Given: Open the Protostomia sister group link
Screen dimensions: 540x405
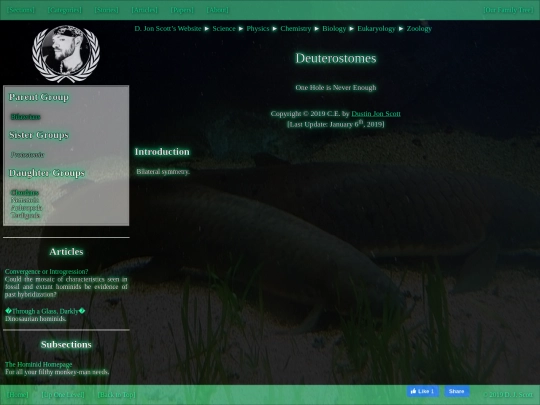Looking at the screenshot, I should pos(27,155).
